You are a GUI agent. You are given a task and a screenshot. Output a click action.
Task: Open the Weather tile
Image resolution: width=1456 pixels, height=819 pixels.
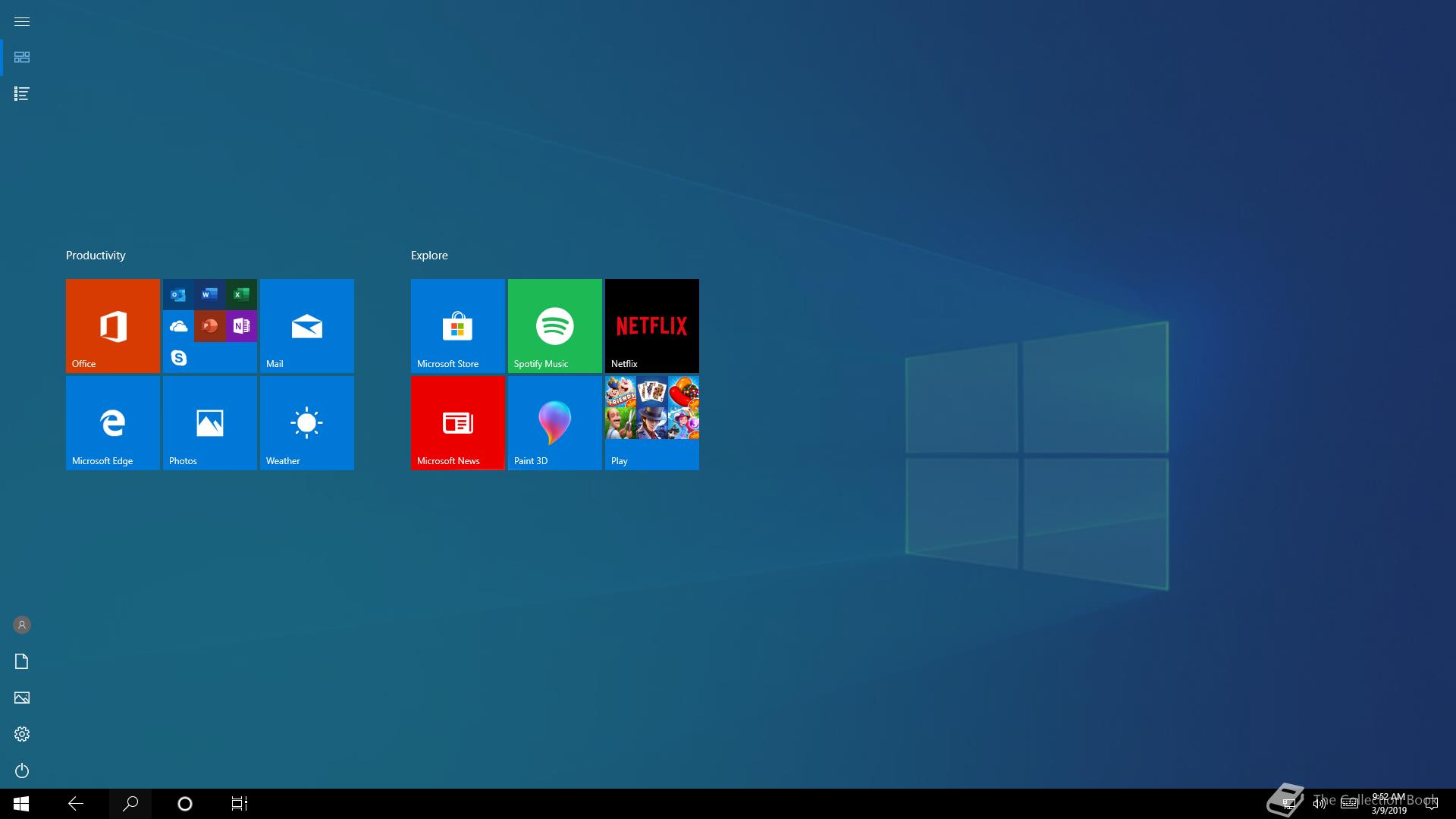click(307, 423)
